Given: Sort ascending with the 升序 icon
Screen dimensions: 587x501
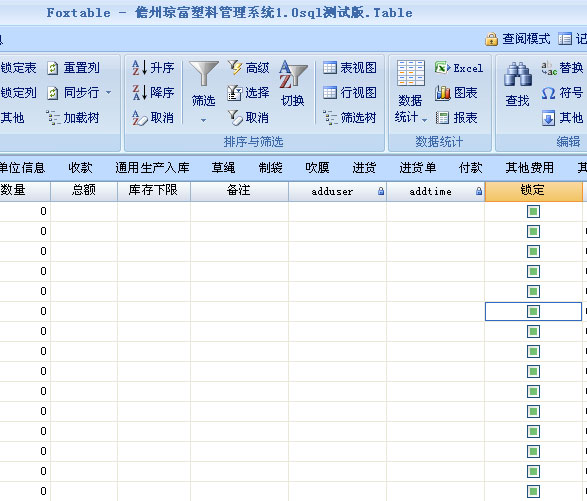Looking at the screenshot, I should 140,68.
